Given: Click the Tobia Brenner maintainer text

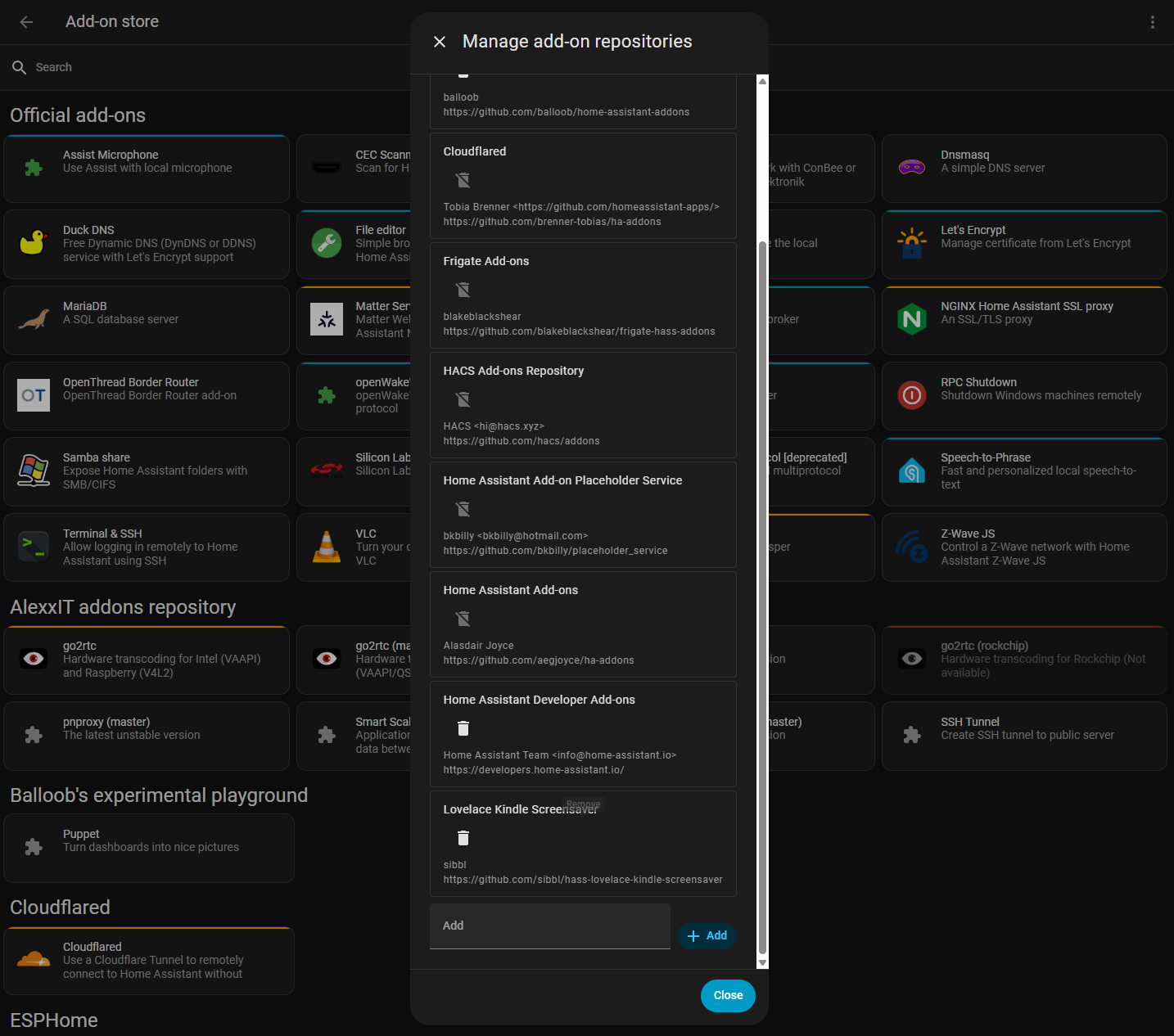Looking at the screenshot, I should (581, 207).
